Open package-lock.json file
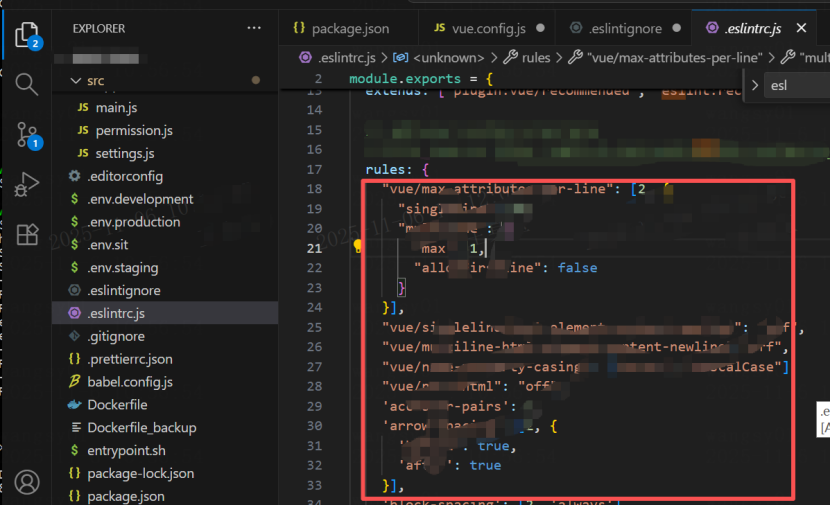Image resolution: width=830 pixels, height=506 pixels. (x=140, y=473)
